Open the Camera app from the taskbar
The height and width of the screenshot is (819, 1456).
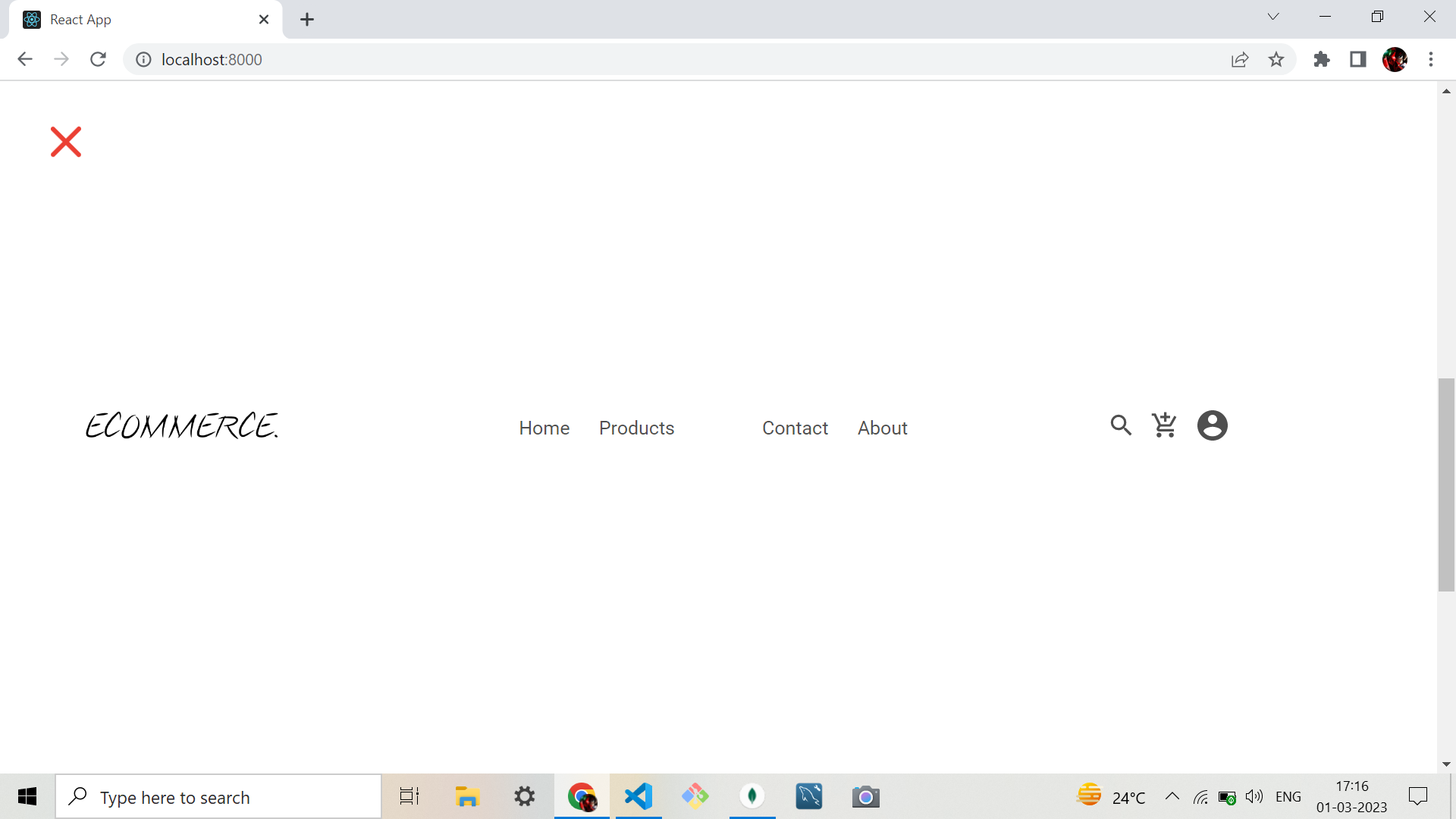866,796
